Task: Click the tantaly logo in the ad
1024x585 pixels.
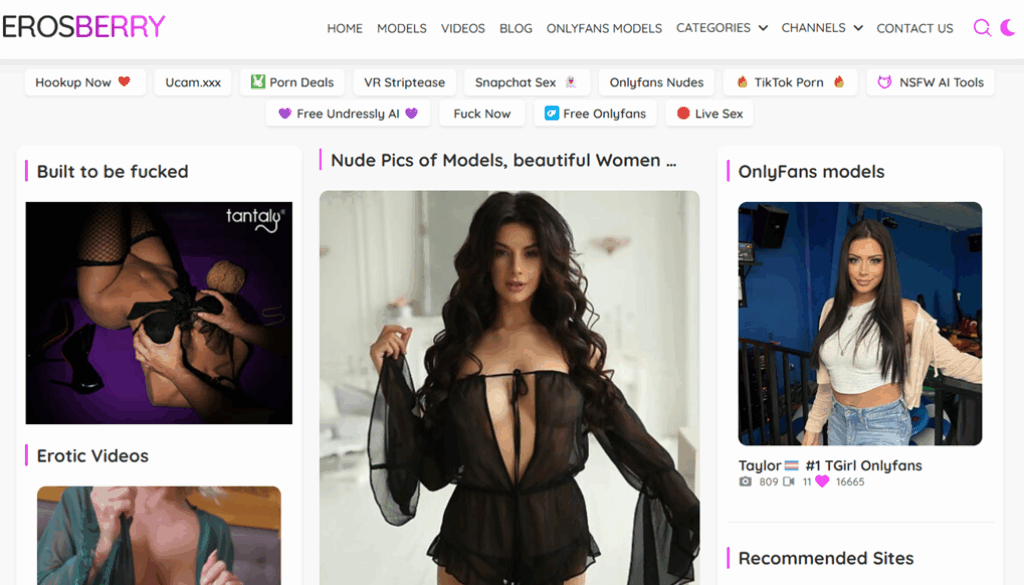Action: (x=255, y=217)
